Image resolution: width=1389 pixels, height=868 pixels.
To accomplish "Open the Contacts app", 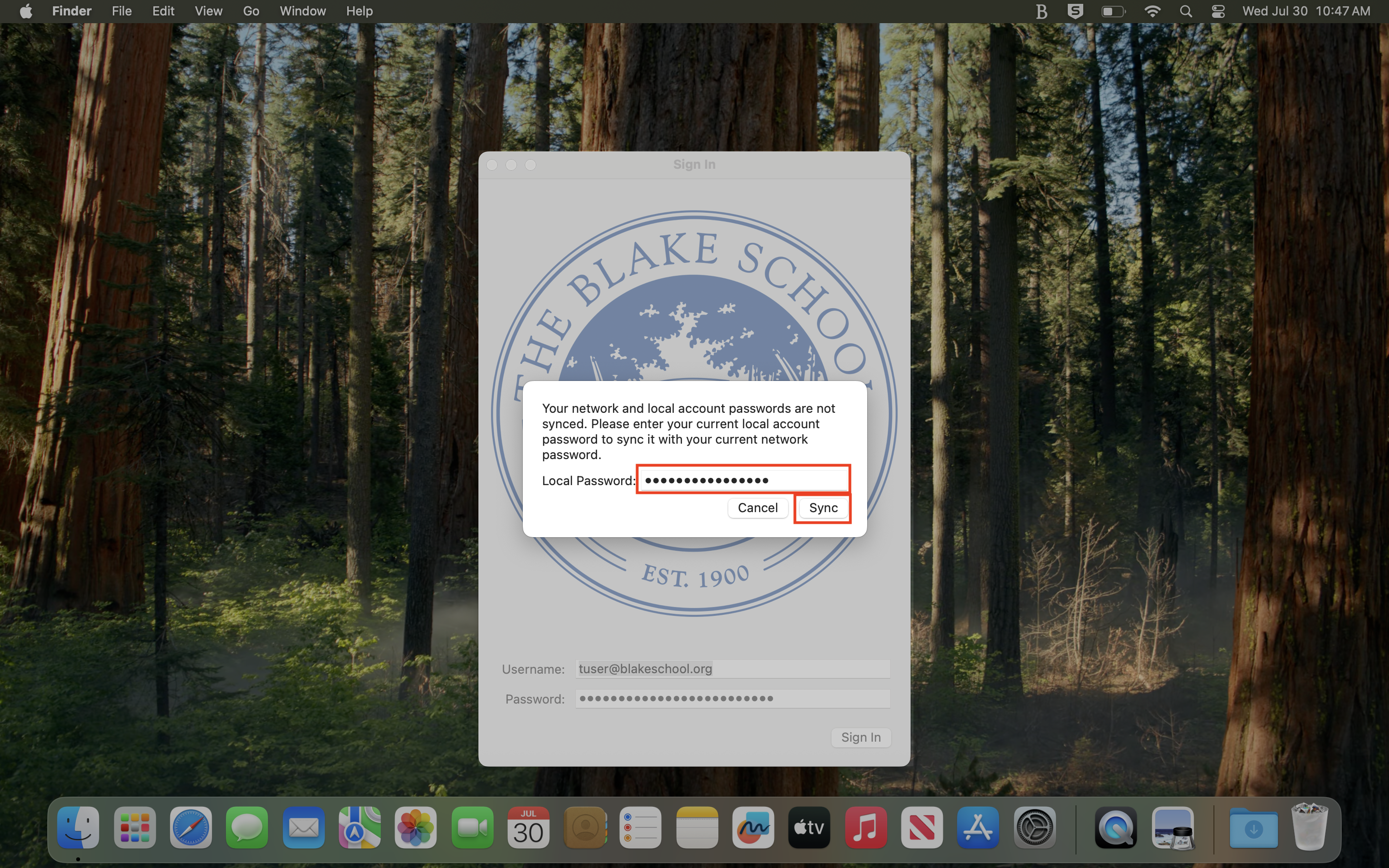I will tap(585, 827).
